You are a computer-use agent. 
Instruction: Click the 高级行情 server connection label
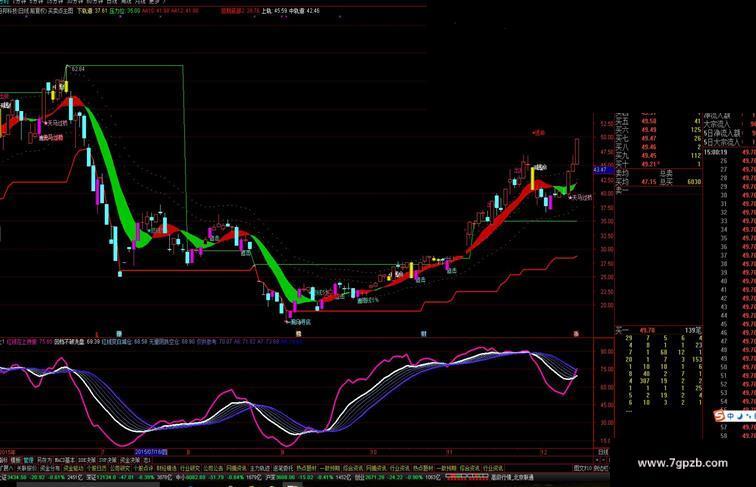click(x=512, y=477)
